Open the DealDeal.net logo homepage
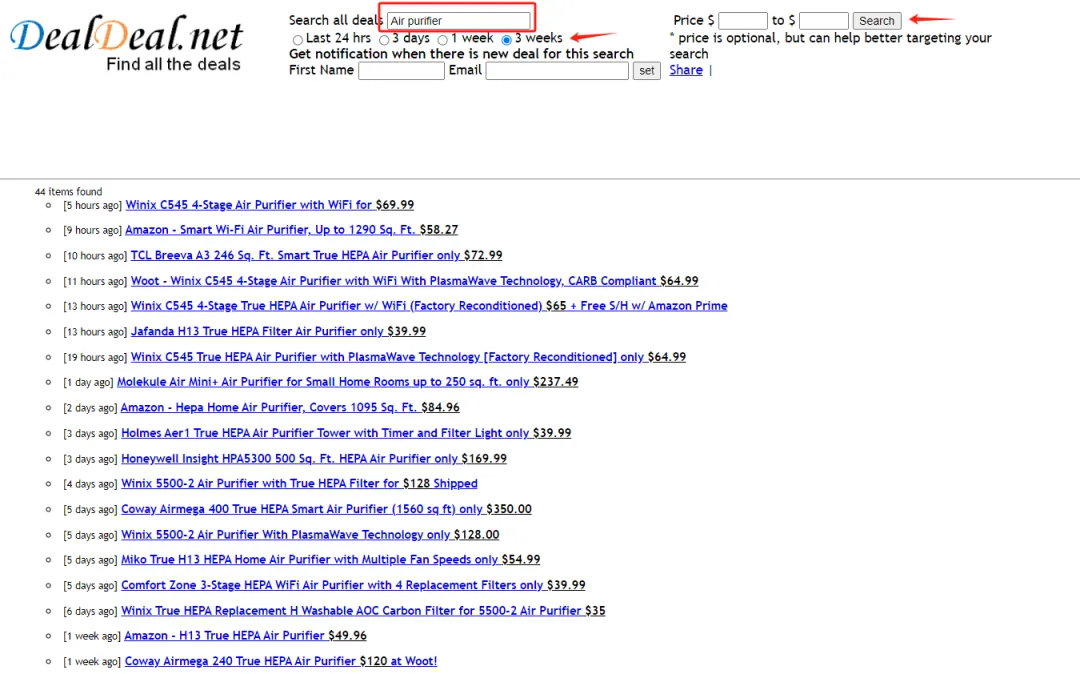This screenshot has width=1080, height=674. [127, 42]
